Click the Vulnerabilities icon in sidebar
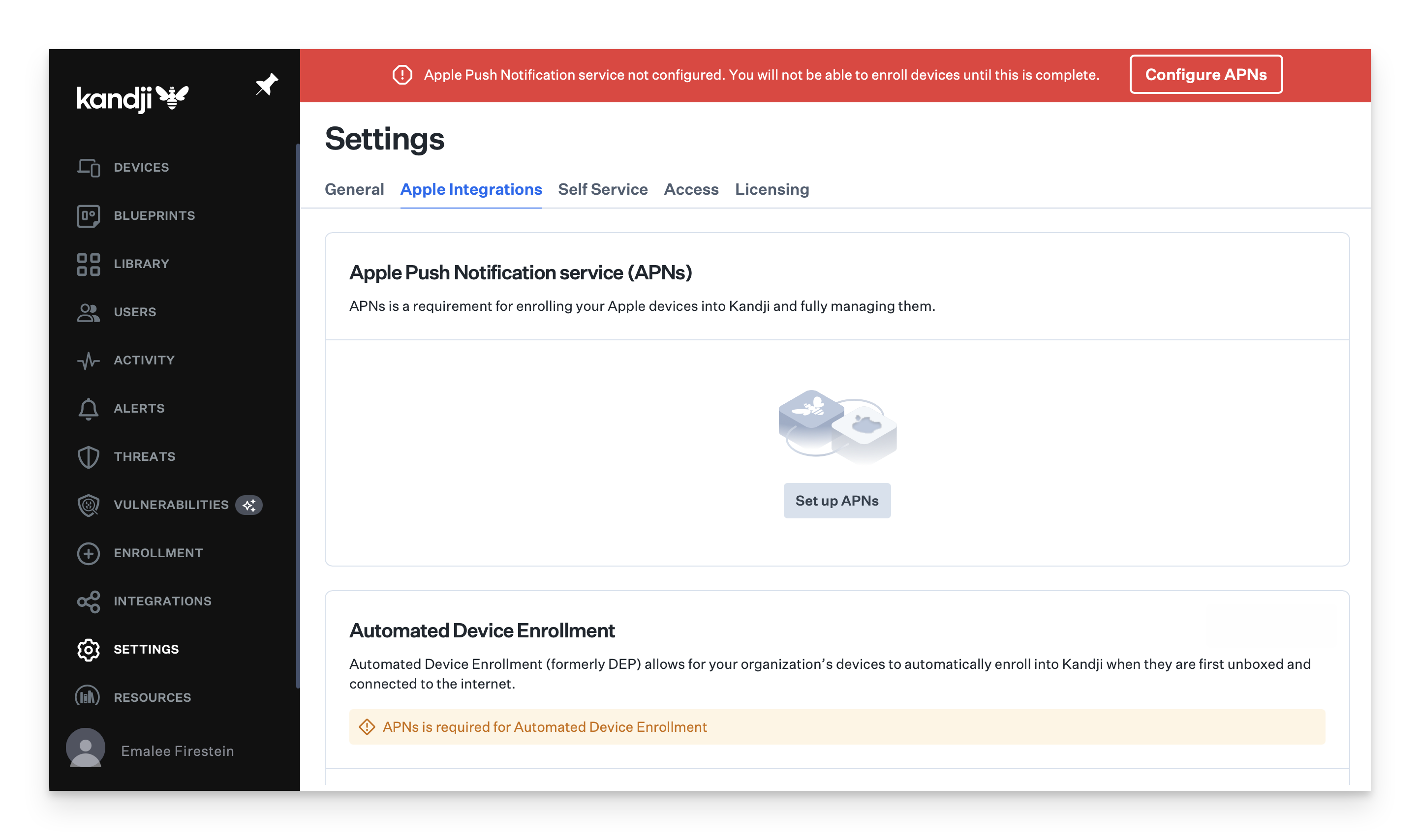 pos(89,504)
